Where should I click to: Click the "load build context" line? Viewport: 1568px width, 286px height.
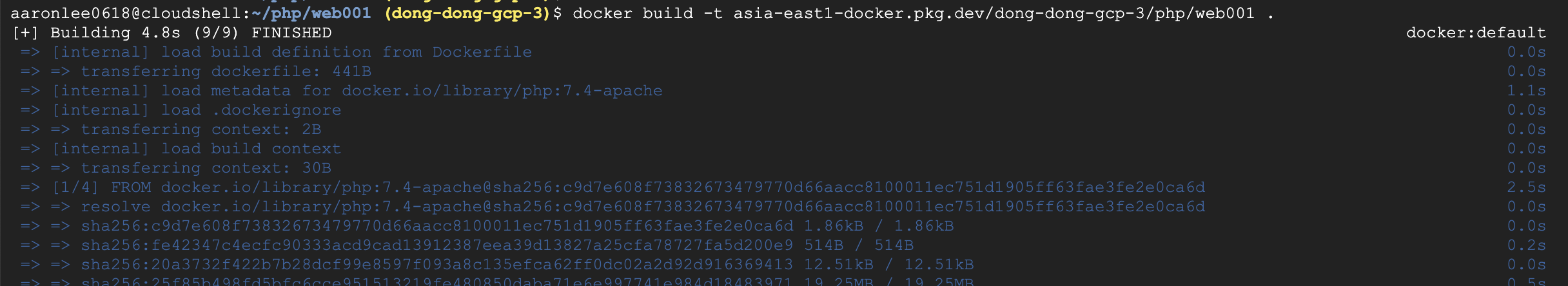pyautogui.click(x=251, y=149)
